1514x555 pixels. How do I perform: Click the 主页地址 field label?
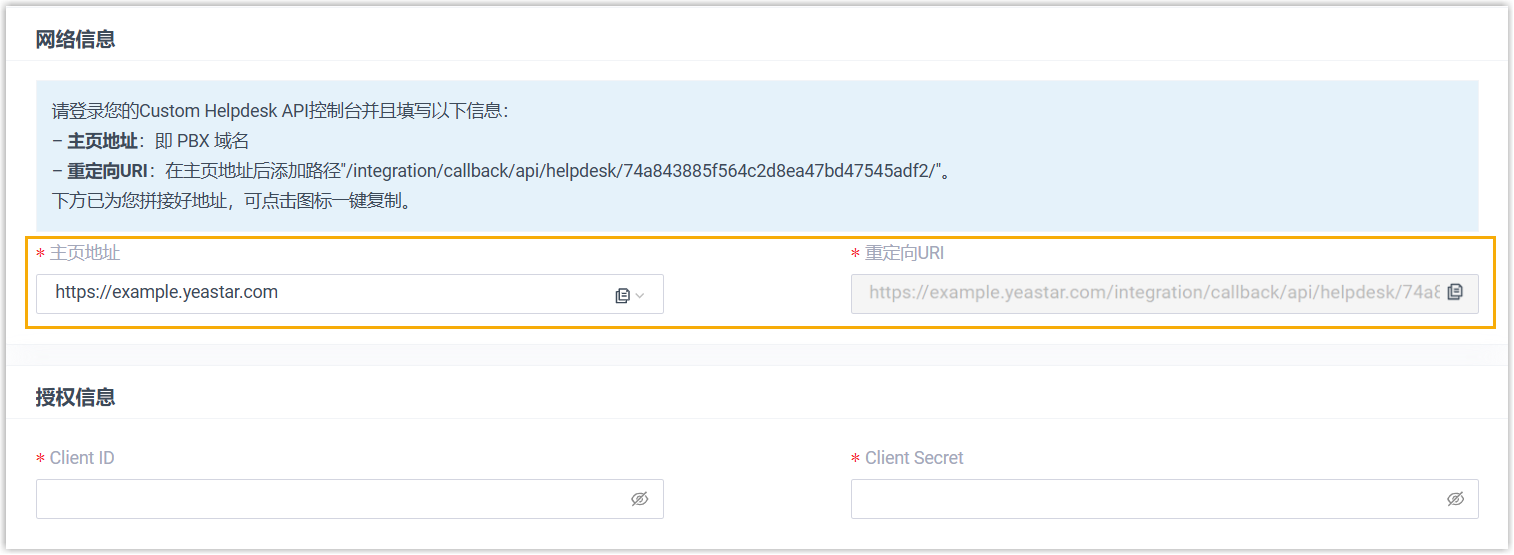(x=85, y=253)
